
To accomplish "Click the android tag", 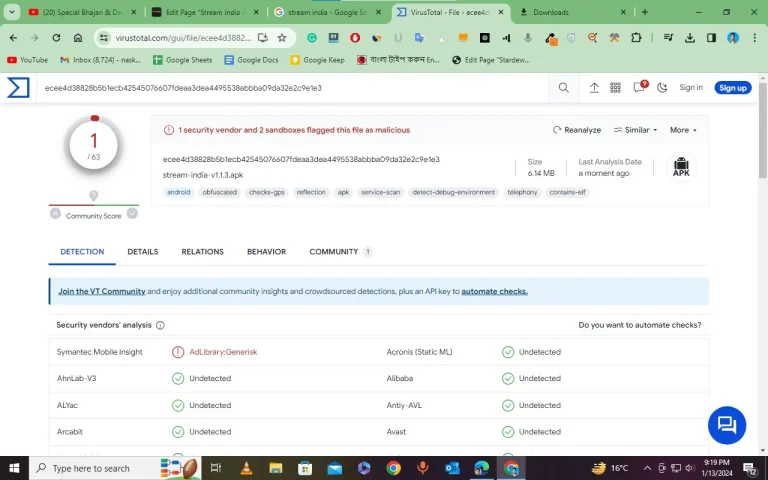I will [x=178, y=192].
